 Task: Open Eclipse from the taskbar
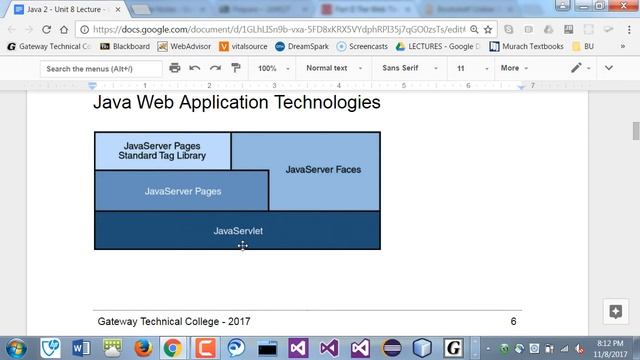[x=391, y=348]
